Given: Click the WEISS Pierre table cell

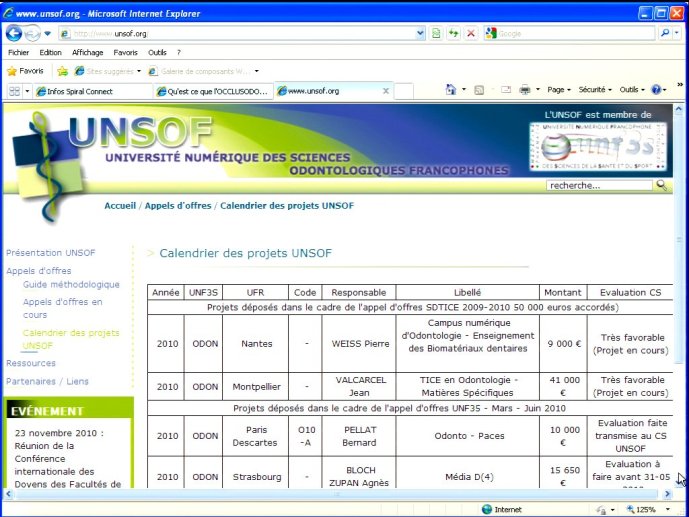Looking at the screenshot, I should pyautogui.click(x=359, y=343).
